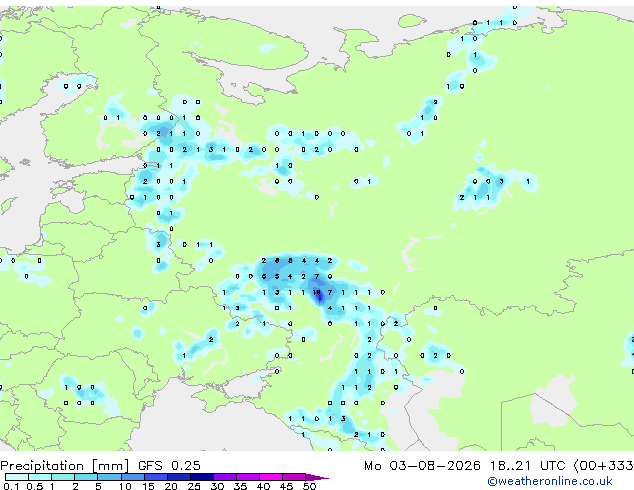Select the 0.5–1 mm legend color swatch
Image resolution: width=634 pixels, height=490 pixels.
[x=40, y=477]
